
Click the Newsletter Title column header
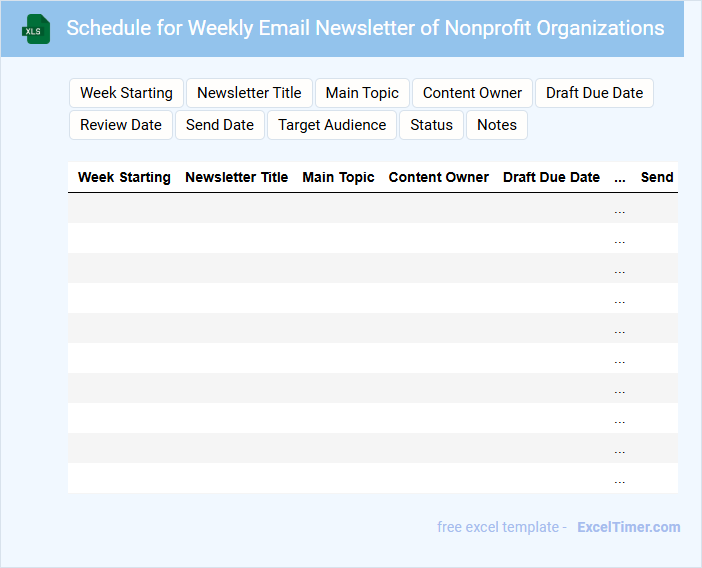[x=236, y=177]
